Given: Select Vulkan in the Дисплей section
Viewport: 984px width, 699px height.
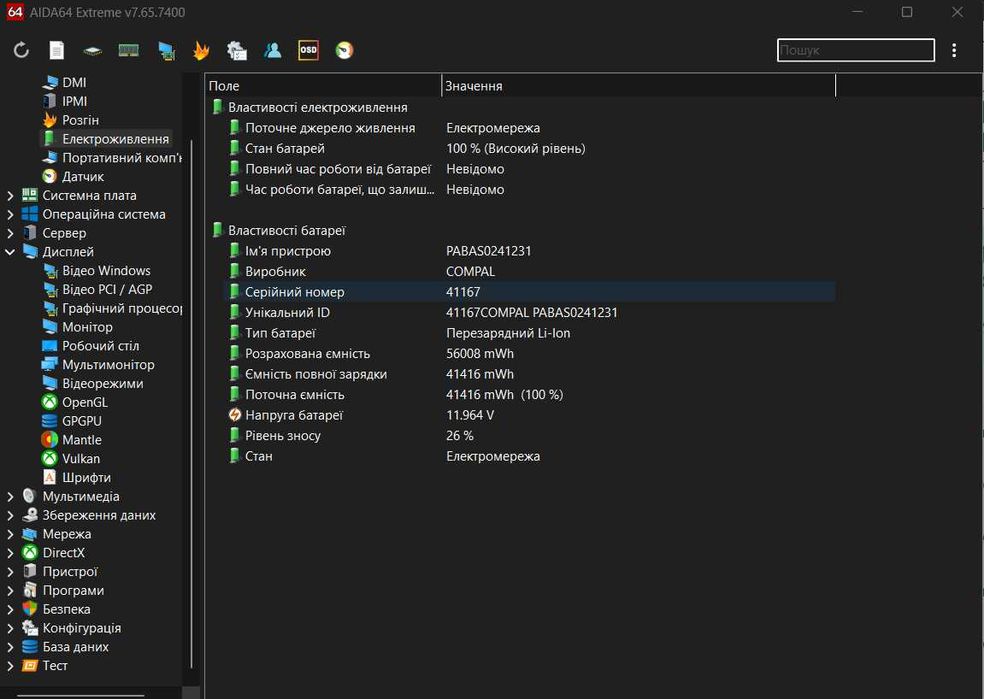Looking at the screenshot, I should pos(81,459).
